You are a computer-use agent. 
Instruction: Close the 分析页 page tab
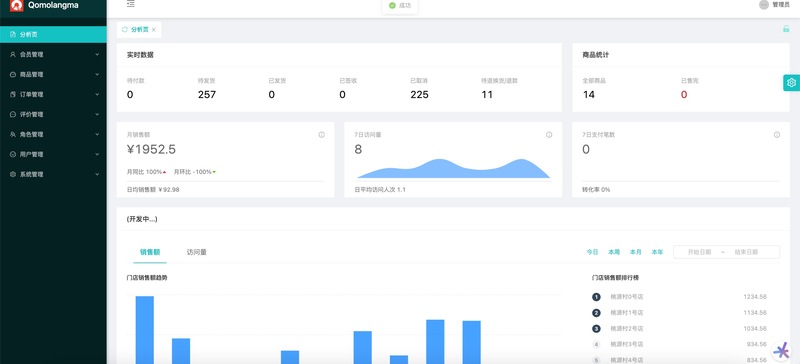[x=154, y=30]
